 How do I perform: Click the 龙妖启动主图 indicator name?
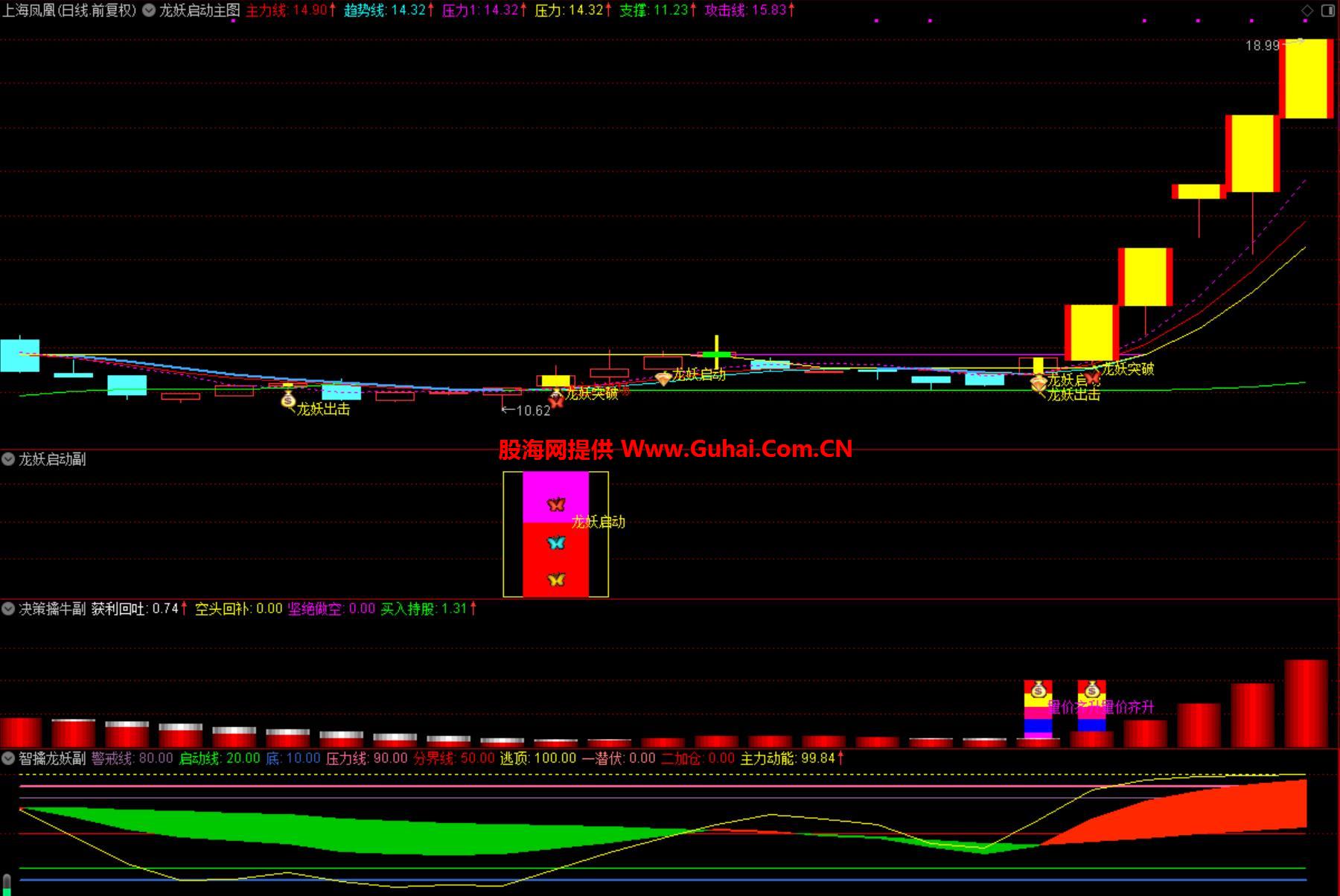200,10
